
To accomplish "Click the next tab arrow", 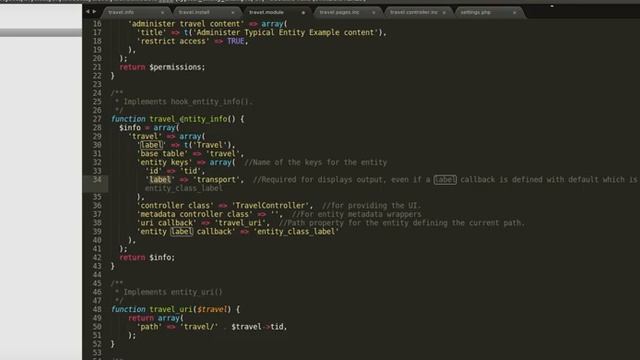I will (94, 12).
